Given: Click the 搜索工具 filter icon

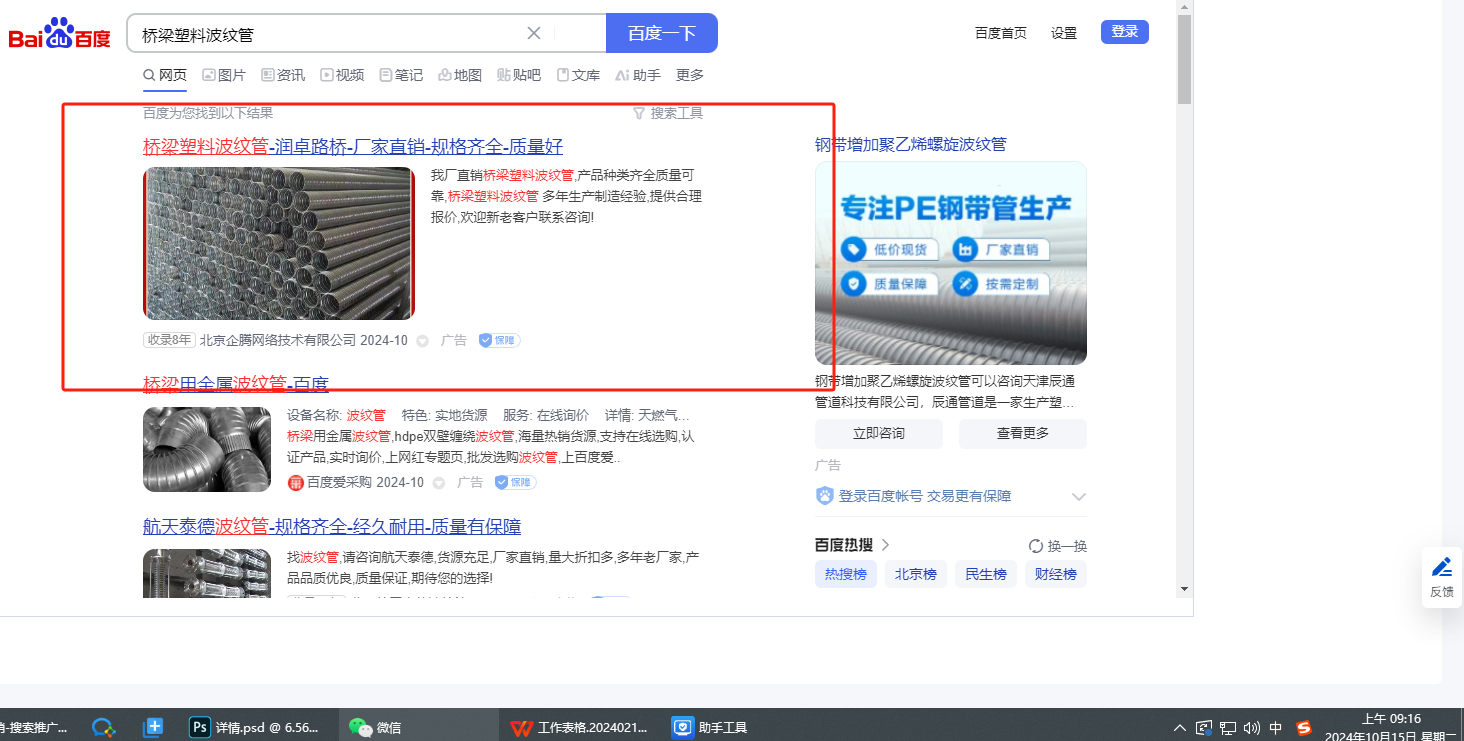Looking at the screenshot, I should pos(639,114).
